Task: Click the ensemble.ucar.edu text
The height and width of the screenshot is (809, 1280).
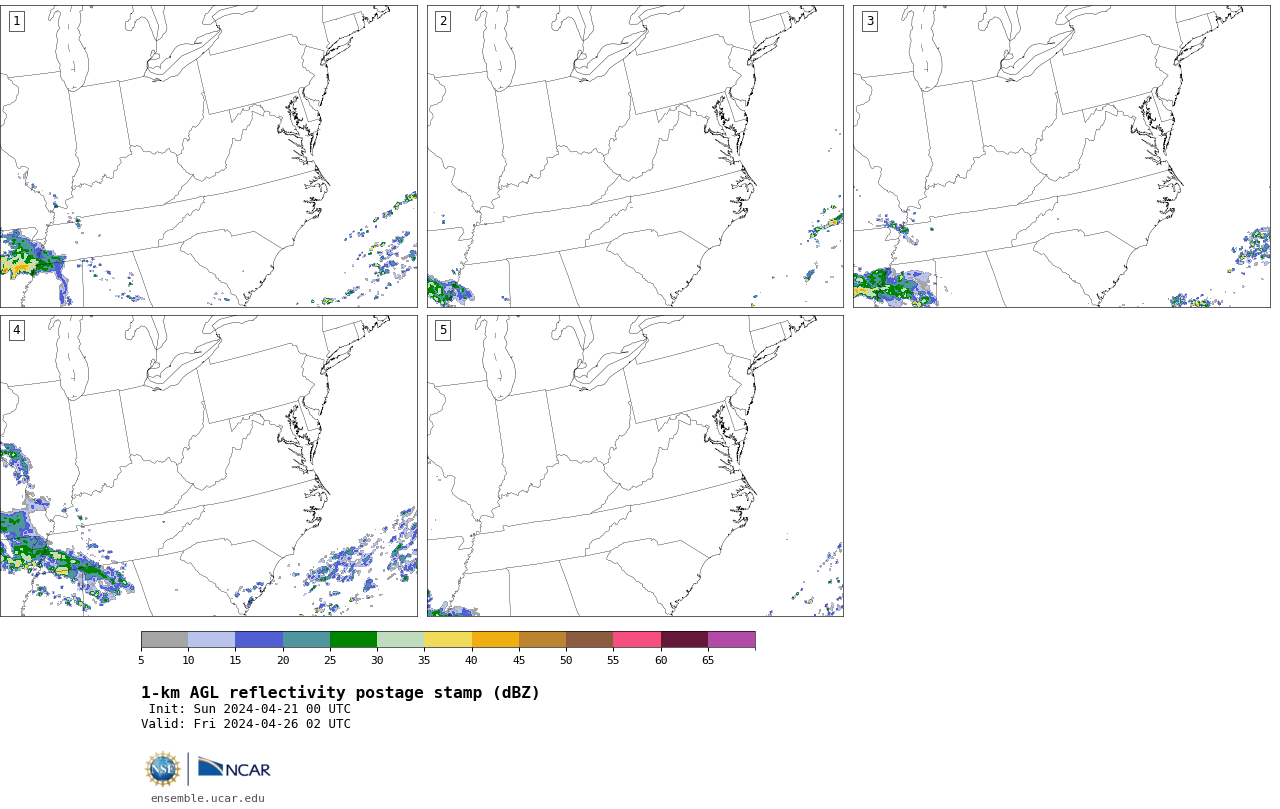Action: tap(208, 798)
